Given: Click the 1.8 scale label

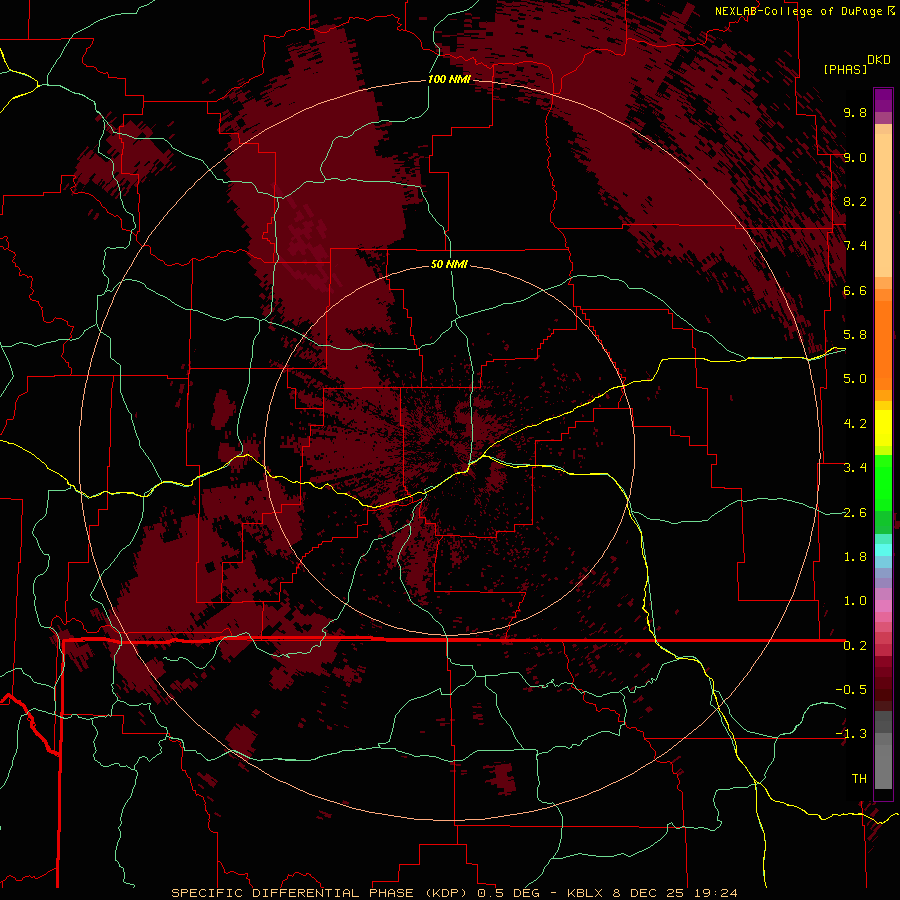Looking at the screenshot, I should tap(855, 557).
